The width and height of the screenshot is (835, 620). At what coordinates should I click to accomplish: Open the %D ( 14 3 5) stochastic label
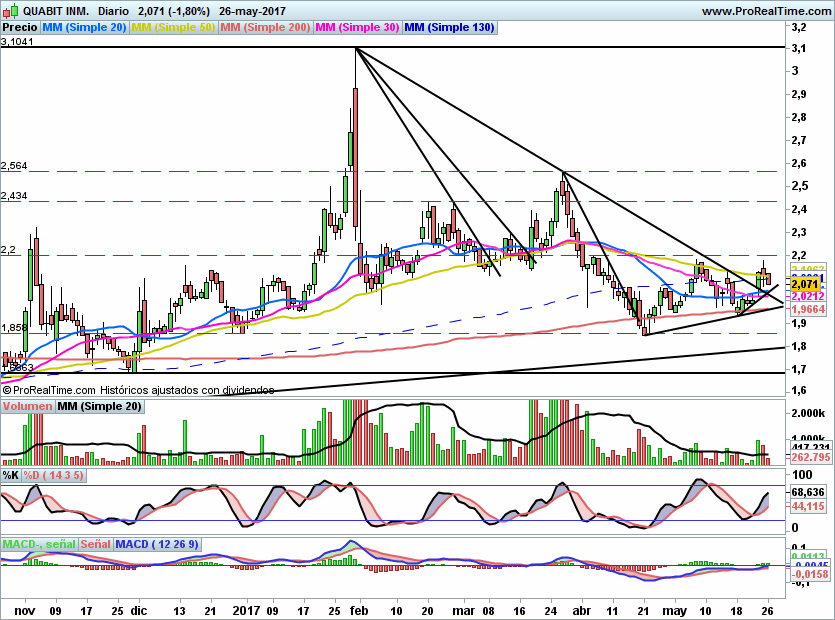point(53,475)
